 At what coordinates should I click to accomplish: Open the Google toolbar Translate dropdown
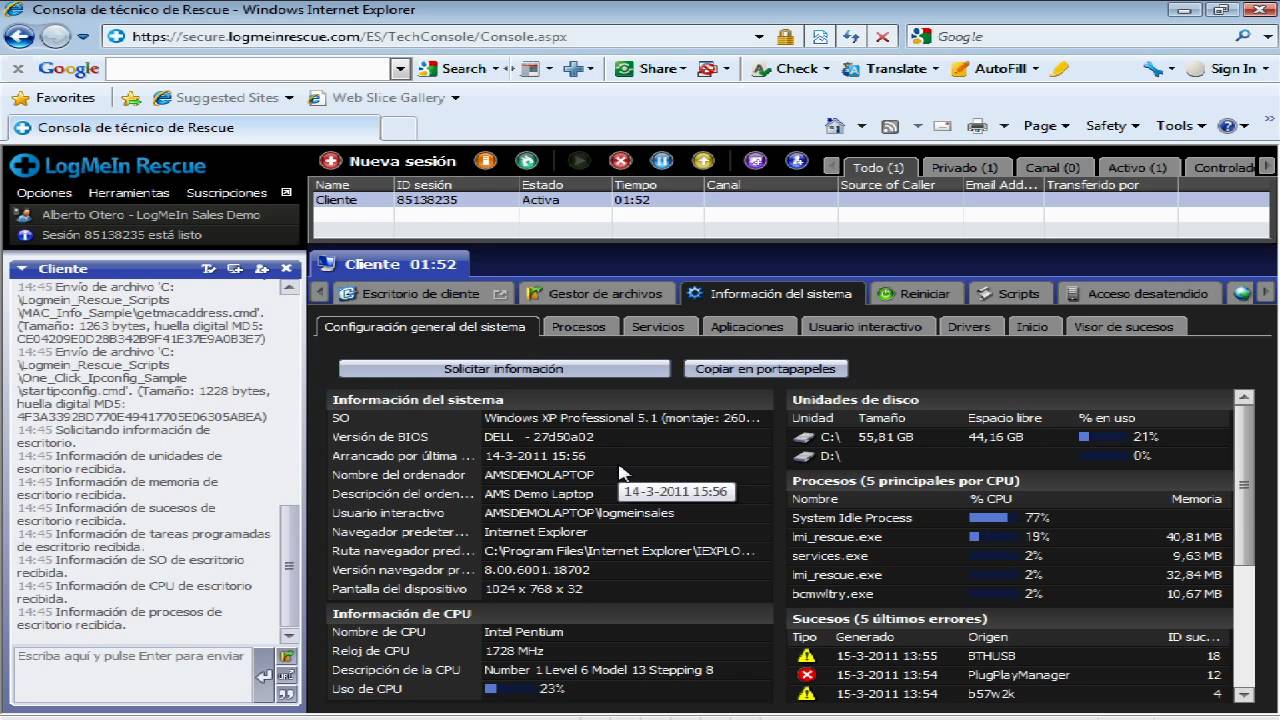[935, 69]
